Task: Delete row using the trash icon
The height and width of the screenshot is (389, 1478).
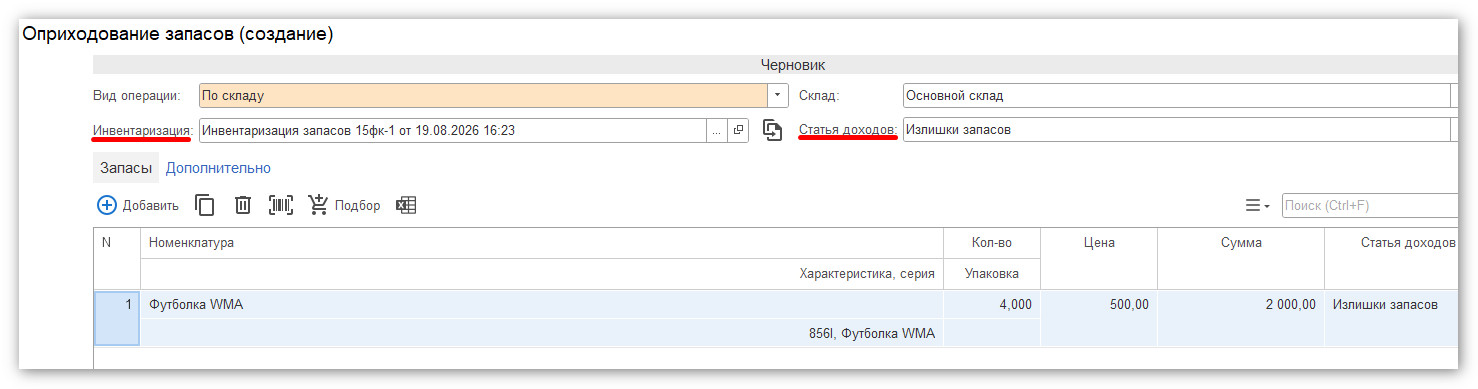Action: coord(242,205)
